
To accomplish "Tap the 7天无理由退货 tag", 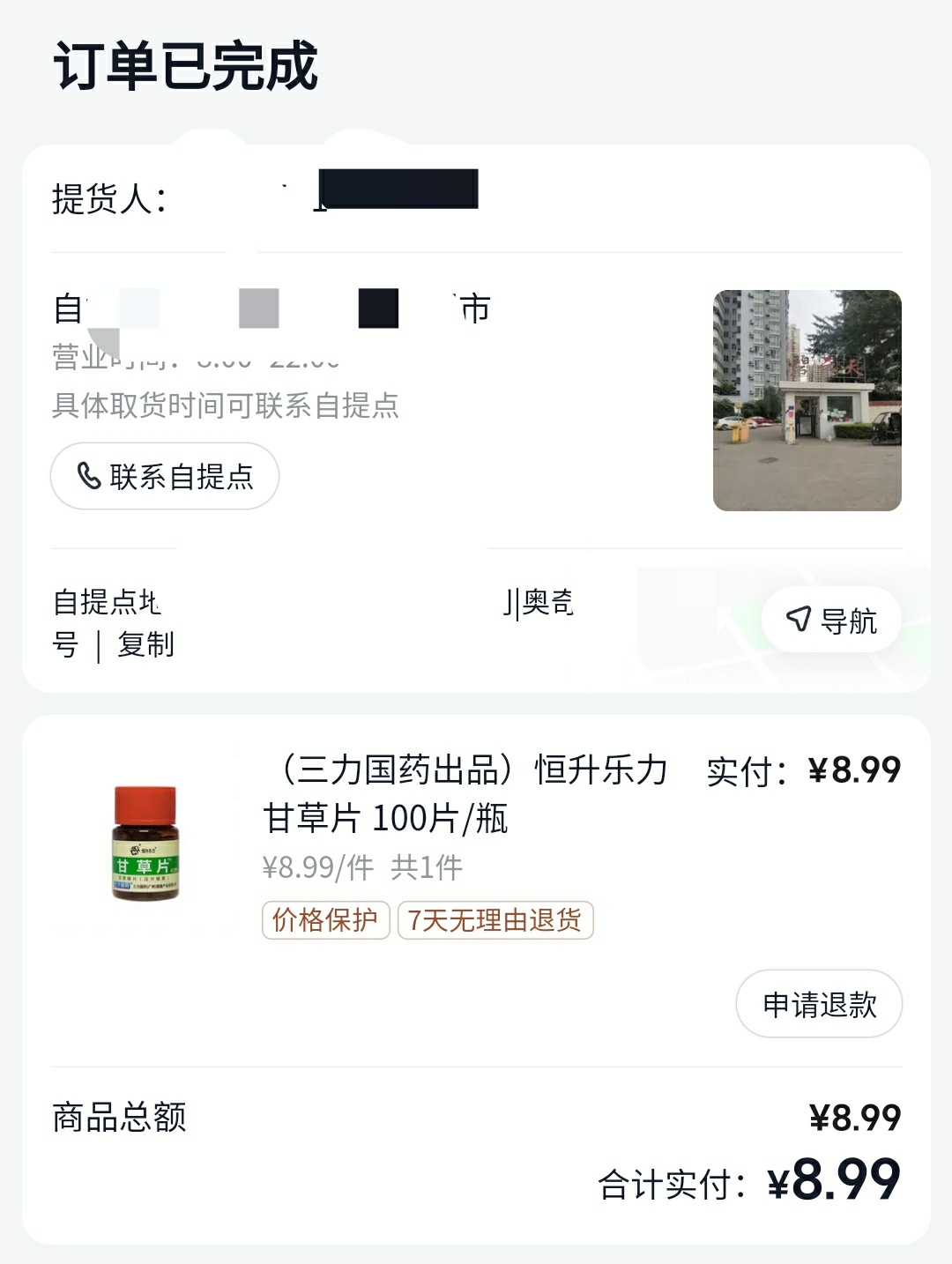I will [x=495, y=920].
